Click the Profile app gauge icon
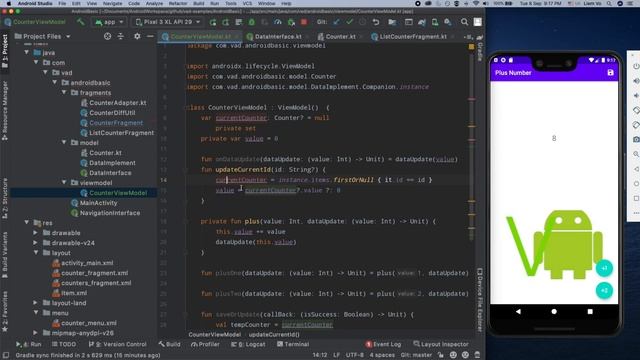 (278, 22)
